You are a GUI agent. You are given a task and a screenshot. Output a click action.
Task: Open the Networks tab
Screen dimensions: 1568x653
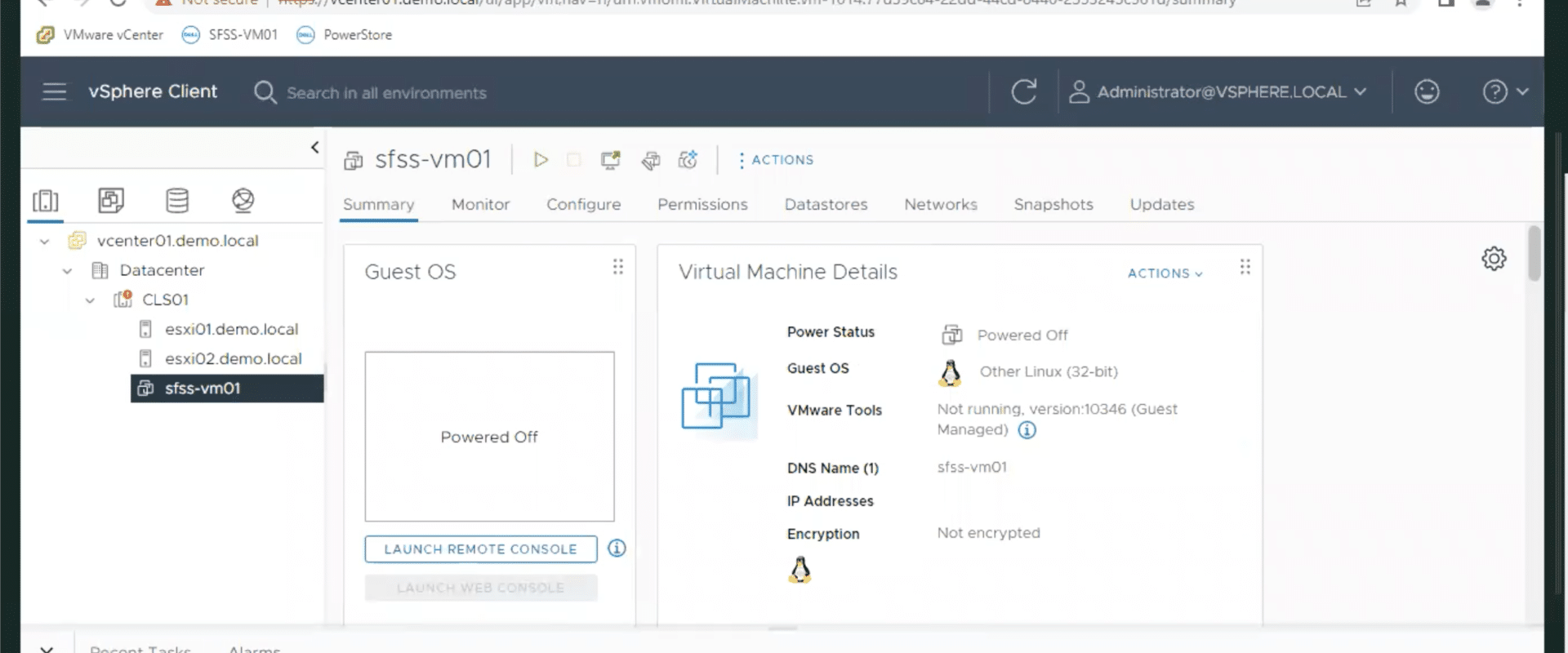940,205
